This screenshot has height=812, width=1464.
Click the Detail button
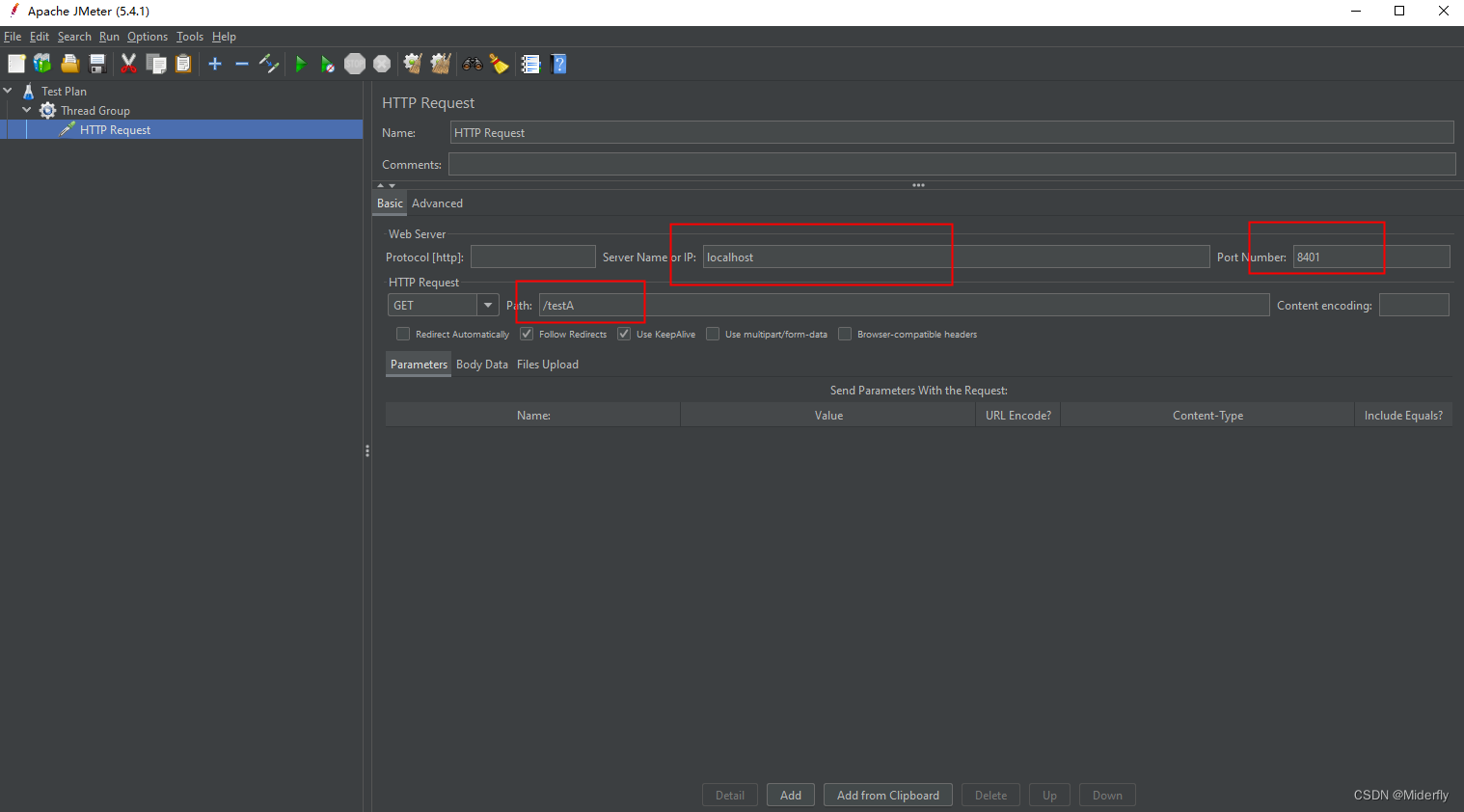(730, 795)
